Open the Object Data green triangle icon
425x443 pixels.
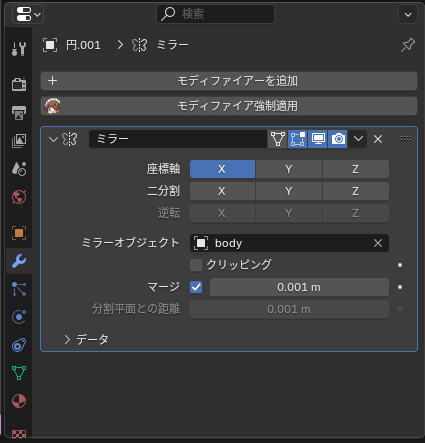coord(19,373)
